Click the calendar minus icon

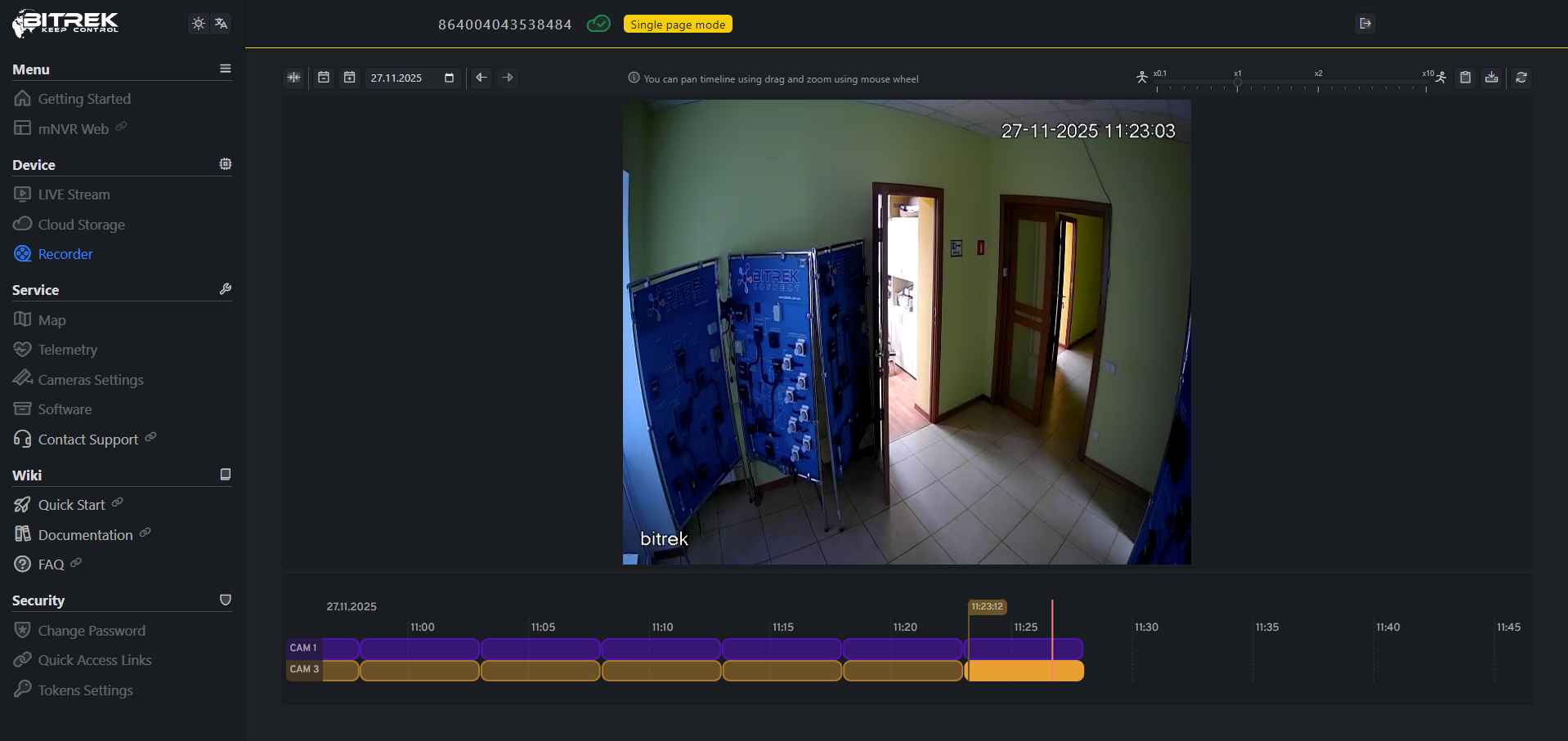324,78
